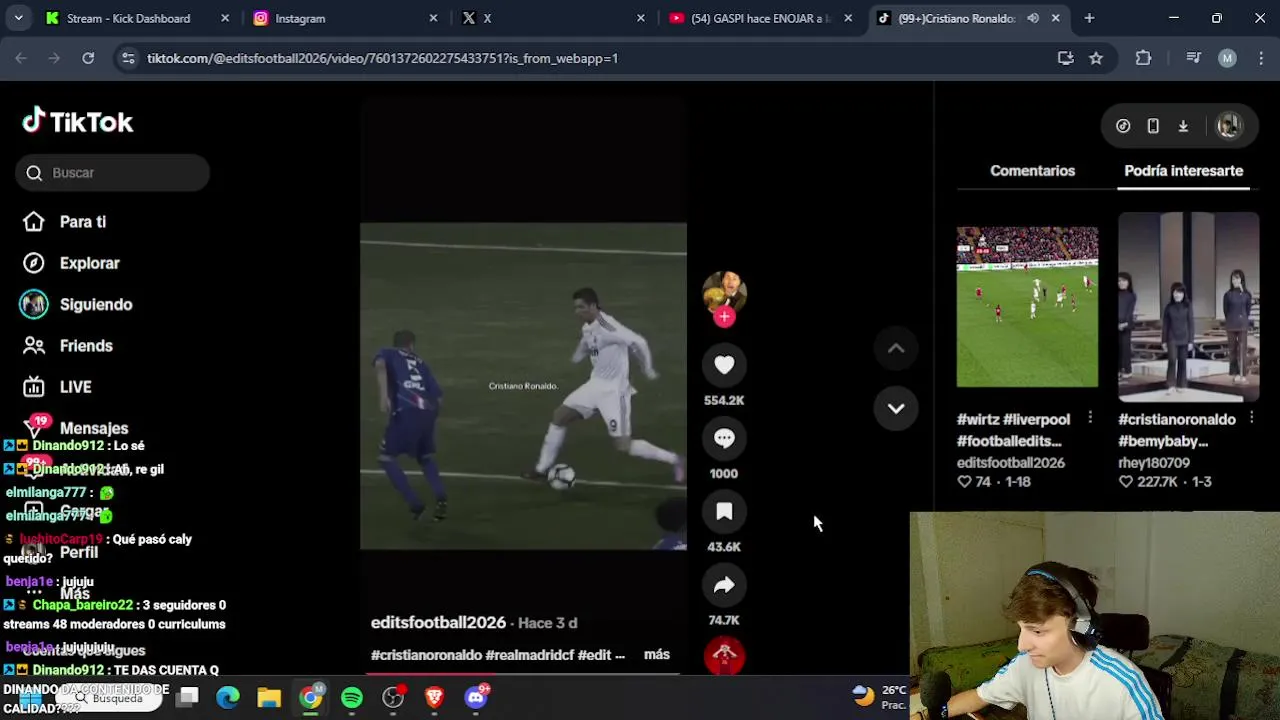Open the tab search dropdown arrow
Screen dimensions: 1280x720
(x=18, y=18)
